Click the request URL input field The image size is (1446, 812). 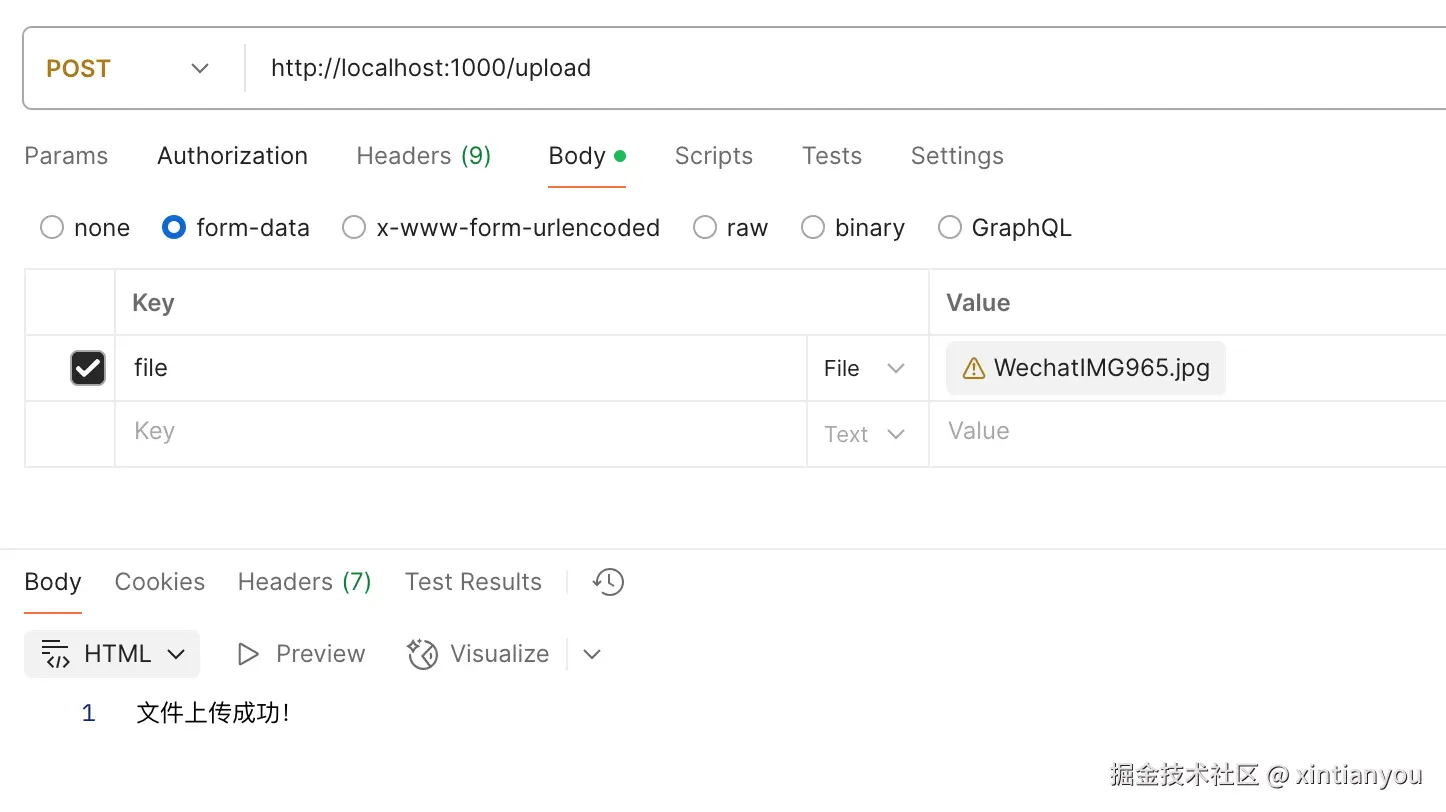point(800,68)
